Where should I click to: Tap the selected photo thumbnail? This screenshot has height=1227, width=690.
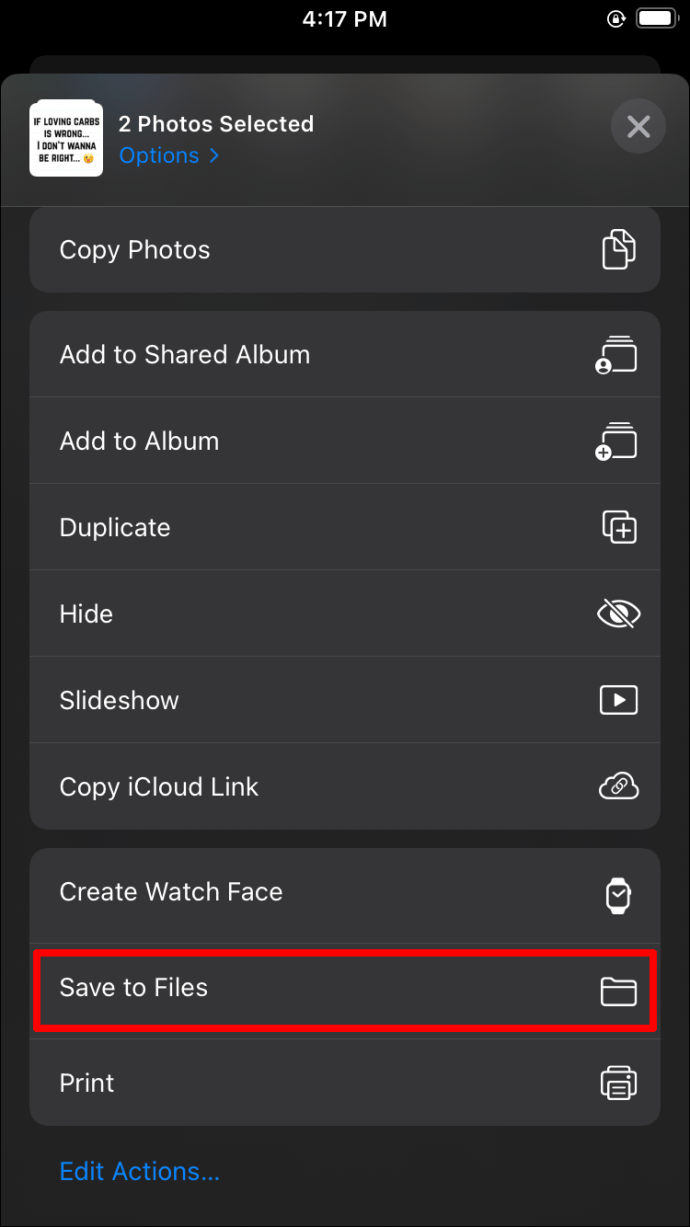click(x=66, y=139)
